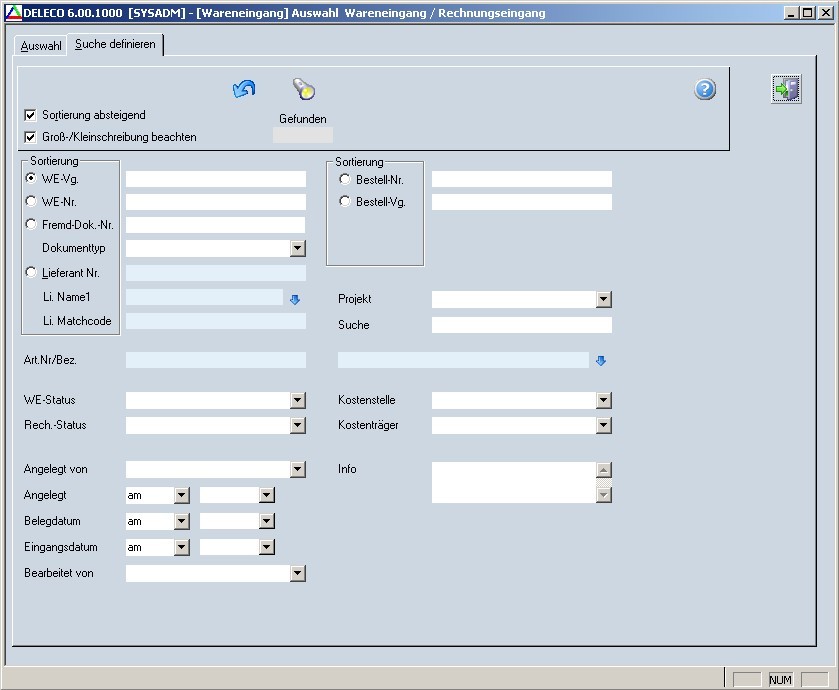Viewport: 839px width, 690px height.
Task: Toggle the Sortierung absteigend checkbox
Action: (30, 115)
